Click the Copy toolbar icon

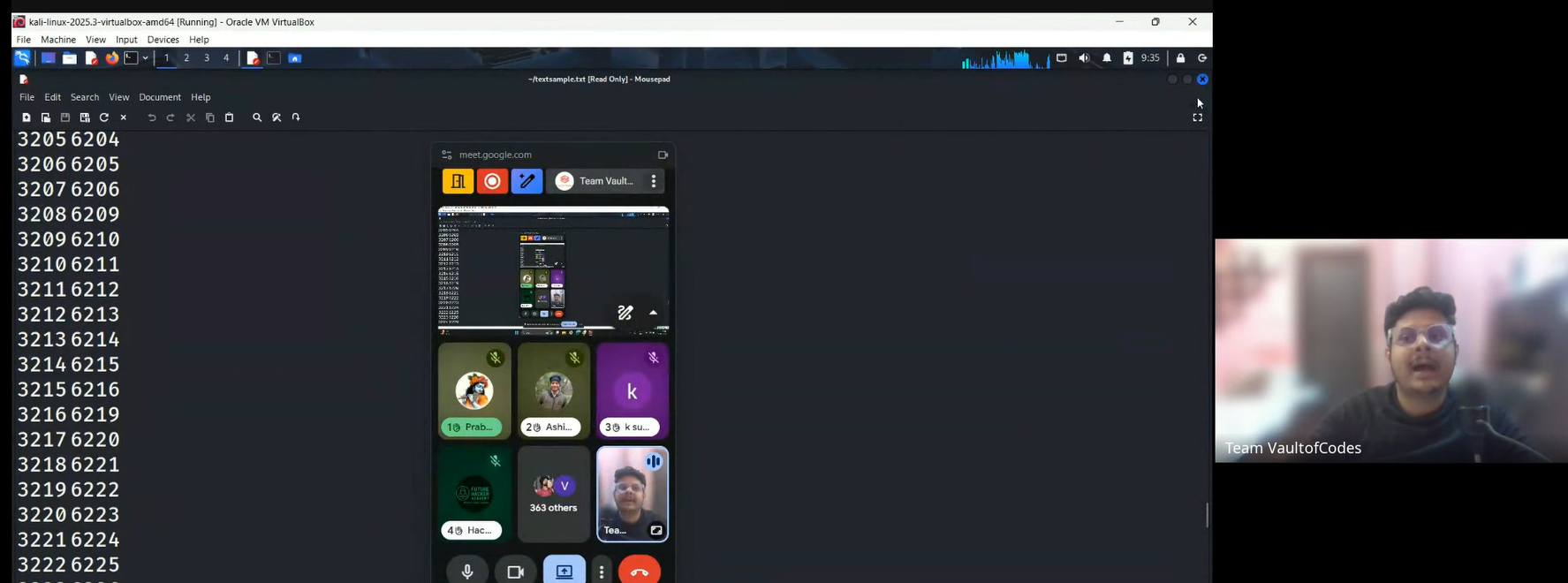coord(210,117)
